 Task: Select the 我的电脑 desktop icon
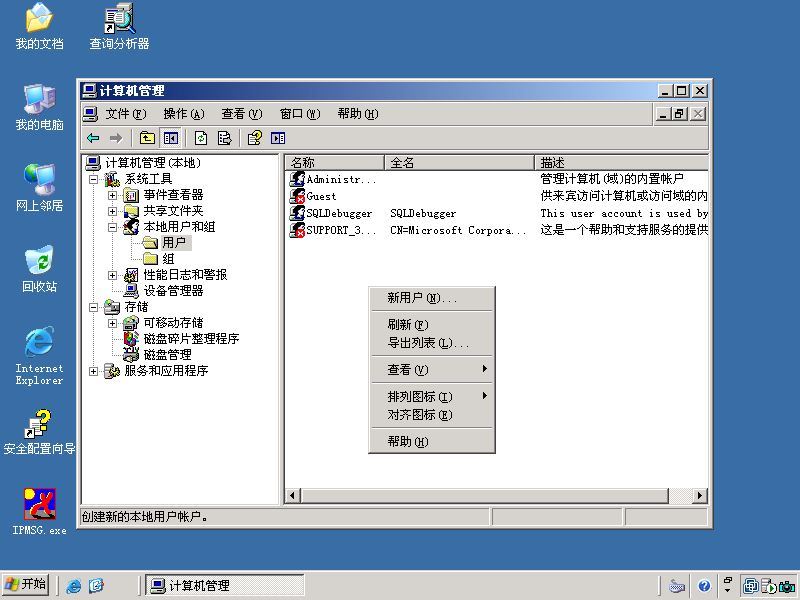click(39, 107)
